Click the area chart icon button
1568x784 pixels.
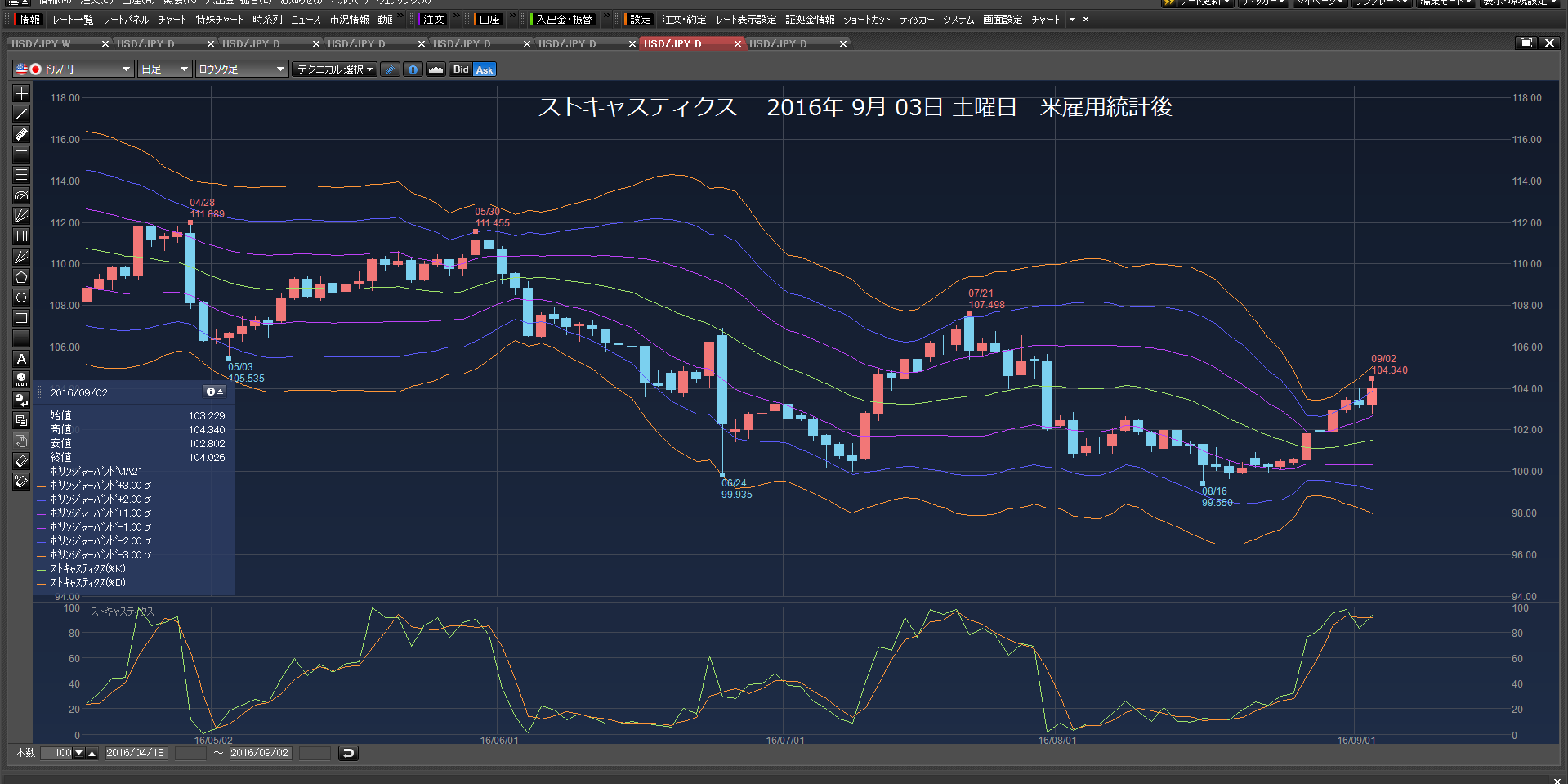click(436, 69)
